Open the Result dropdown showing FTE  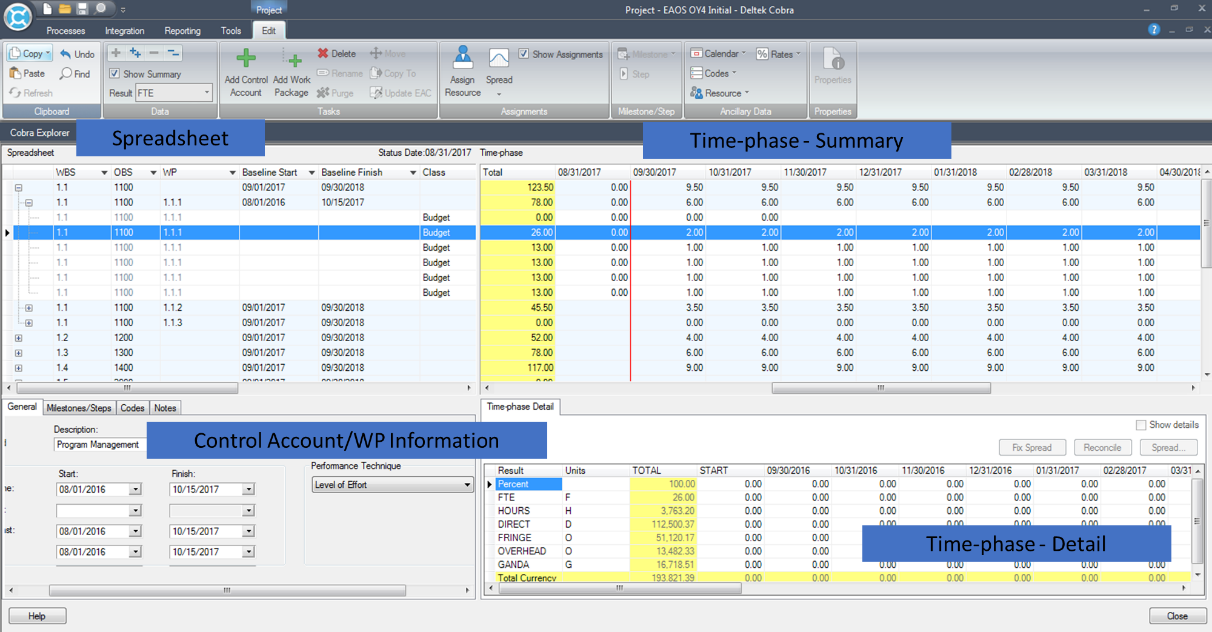coord(205,90)
